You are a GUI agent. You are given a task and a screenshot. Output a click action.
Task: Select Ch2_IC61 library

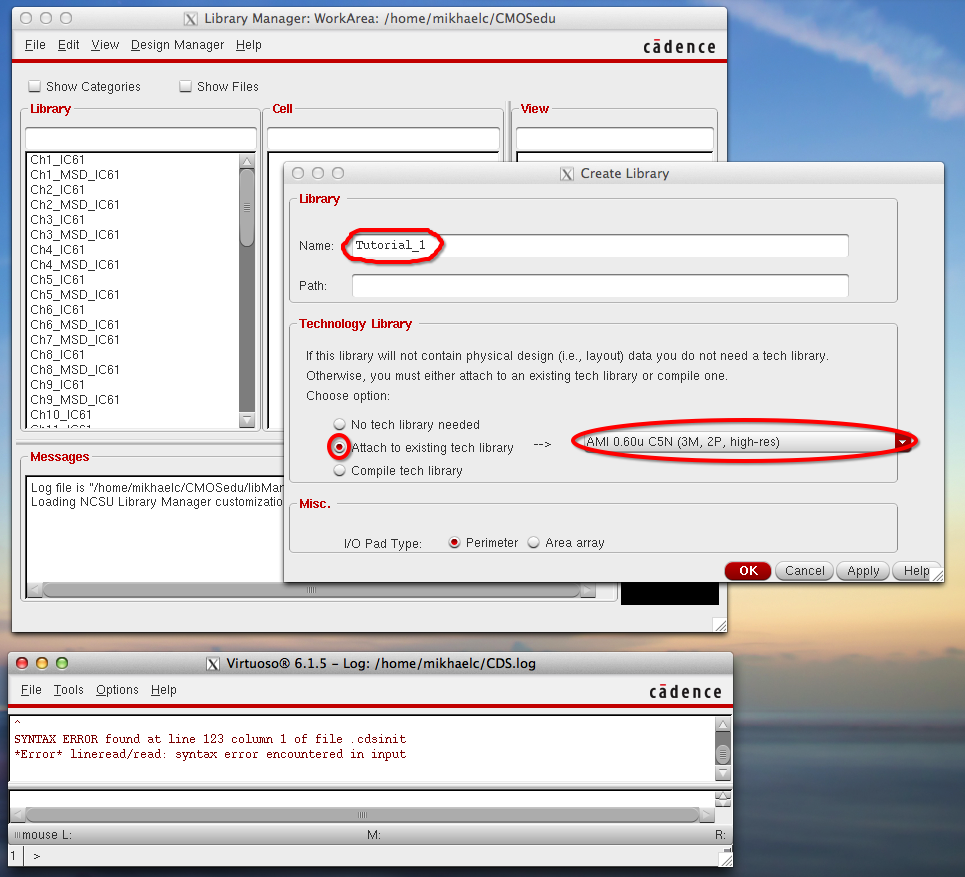coord(57,190)
